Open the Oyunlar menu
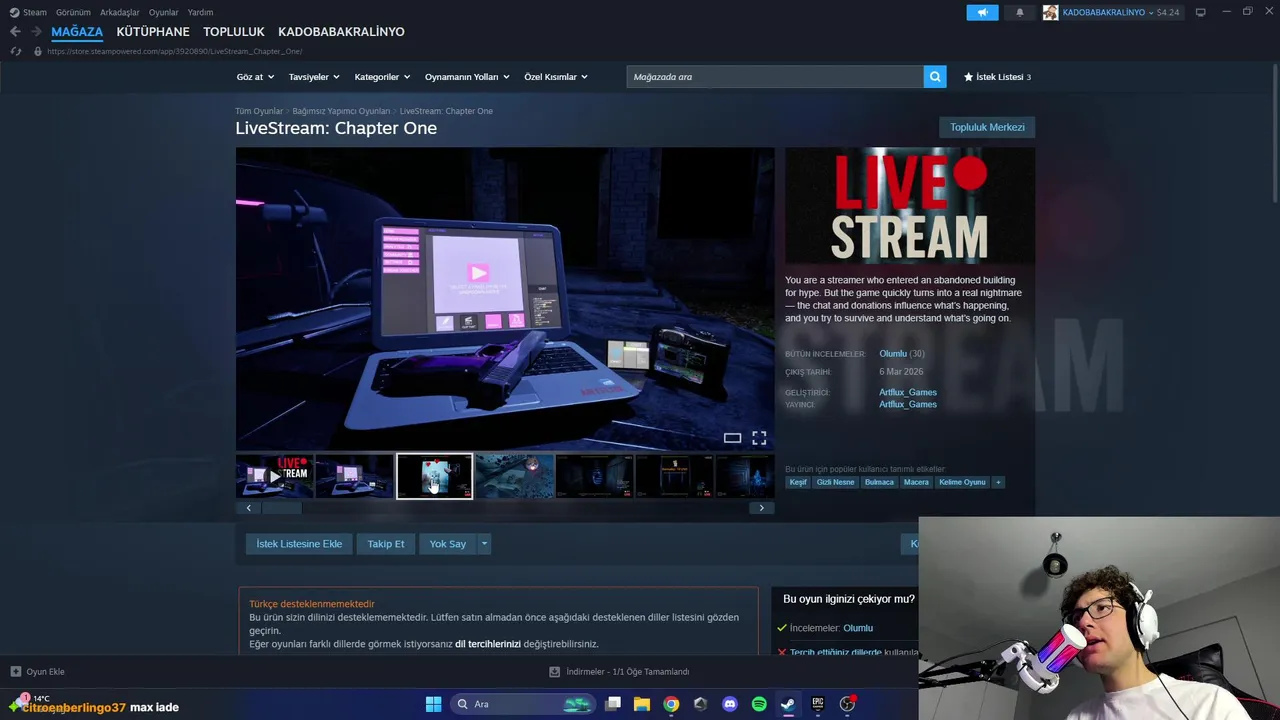The width and height of the screenshot is (1280, 720). 164,12
